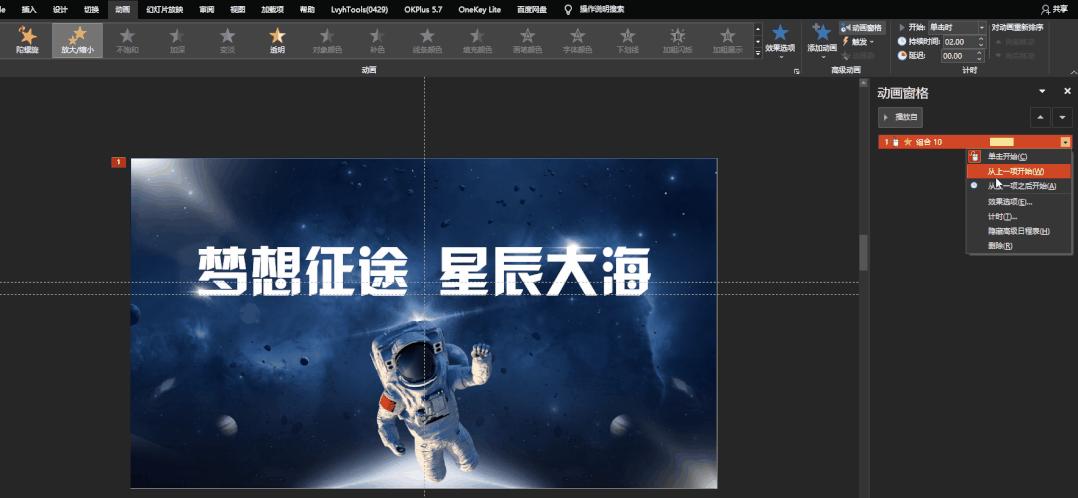Open animation pane options dropdown arrow

pyautogui.click(x=1042, y=91)
